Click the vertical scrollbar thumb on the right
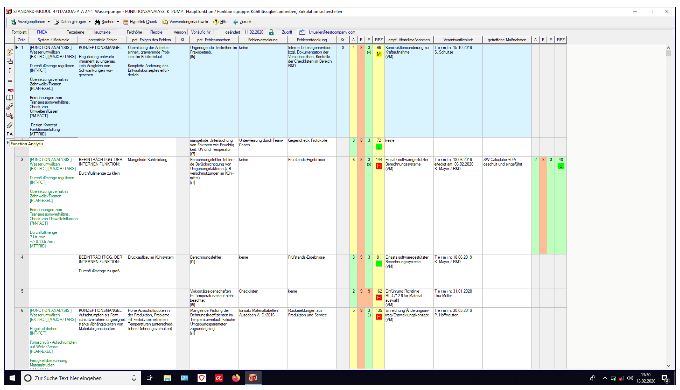 [668, 53]
